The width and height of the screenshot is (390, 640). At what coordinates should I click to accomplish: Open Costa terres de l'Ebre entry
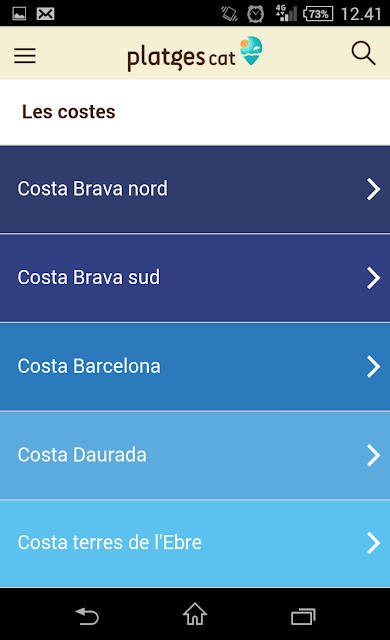pyautogui.click(x=195, y=544)
